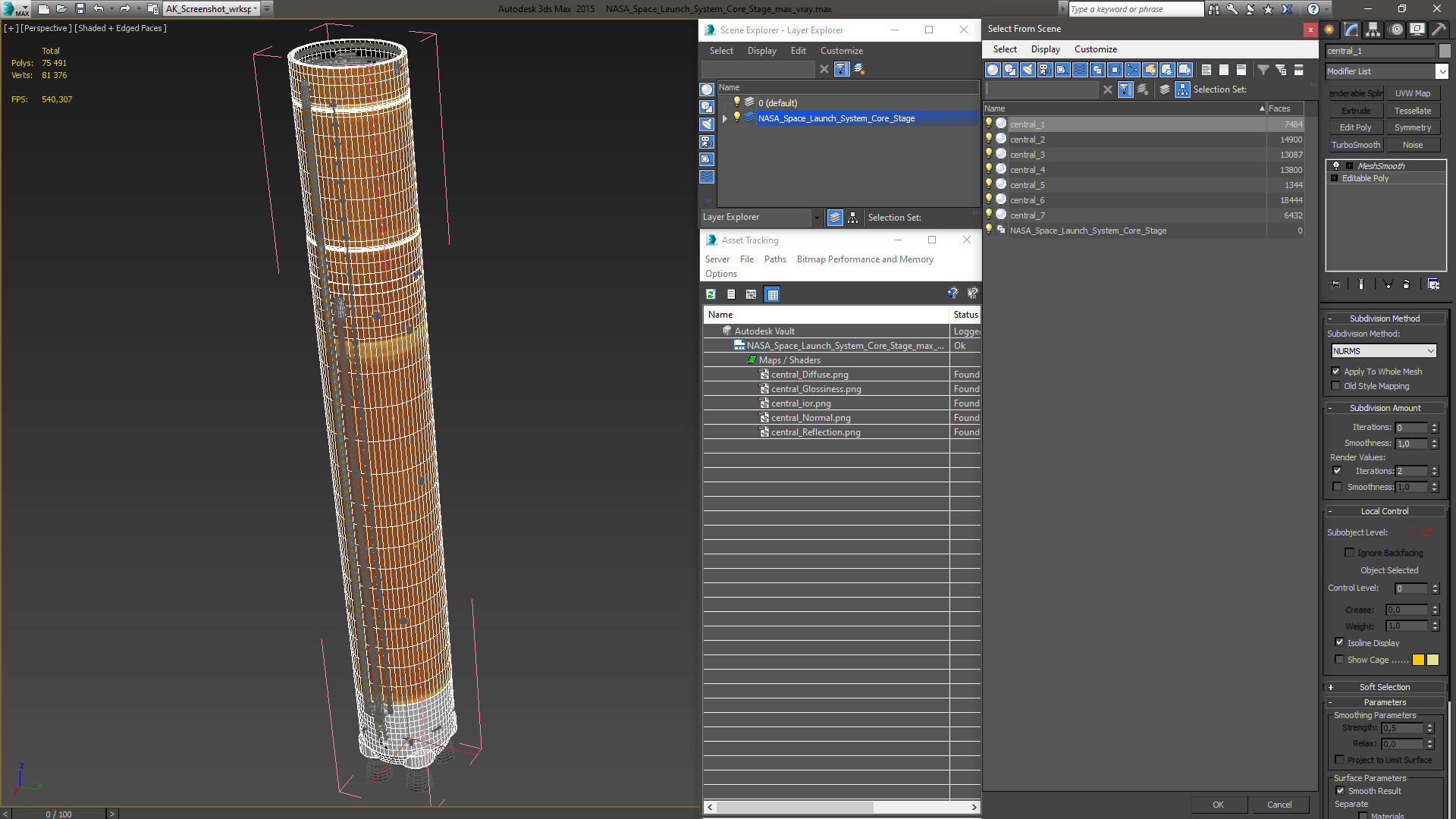Open Bitmap Performance and Memory menu

tap(864, 259)
